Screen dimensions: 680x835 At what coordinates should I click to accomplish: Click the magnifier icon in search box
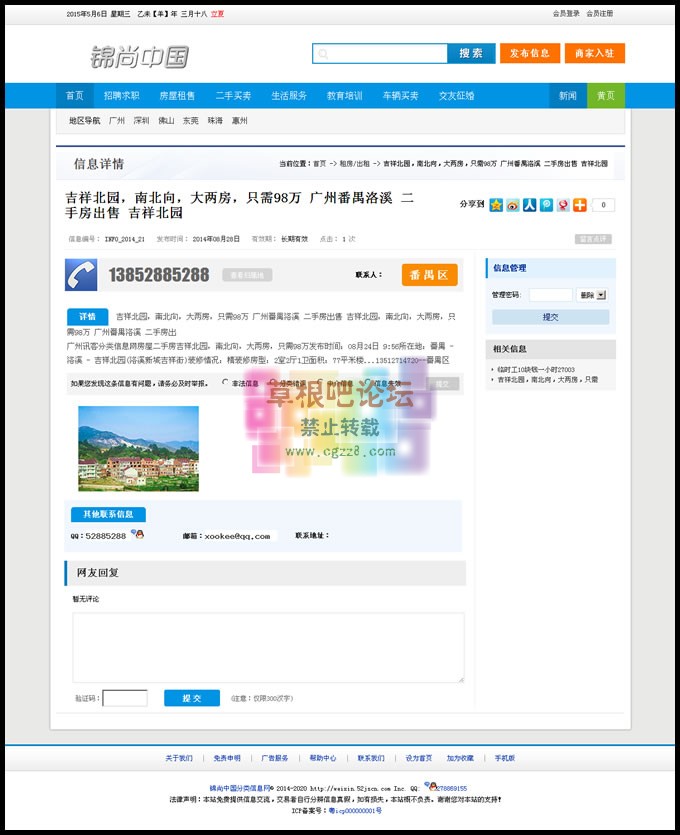(322, 54)
